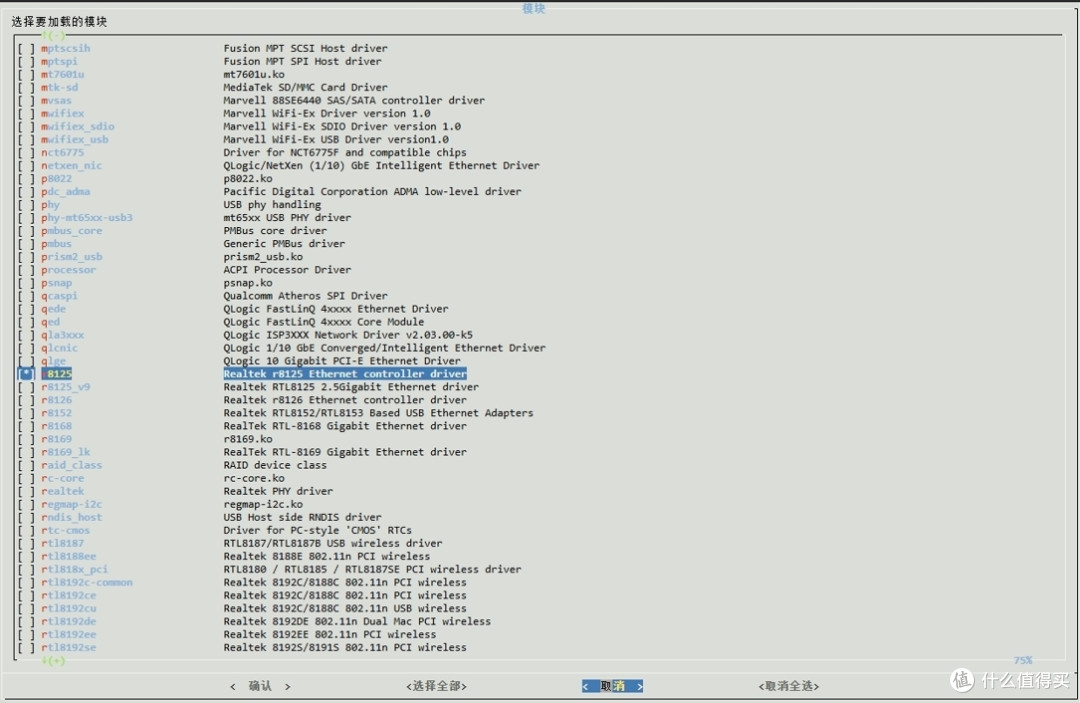
Task: Click the 取消全选 deselect all button
Action: 789,686
